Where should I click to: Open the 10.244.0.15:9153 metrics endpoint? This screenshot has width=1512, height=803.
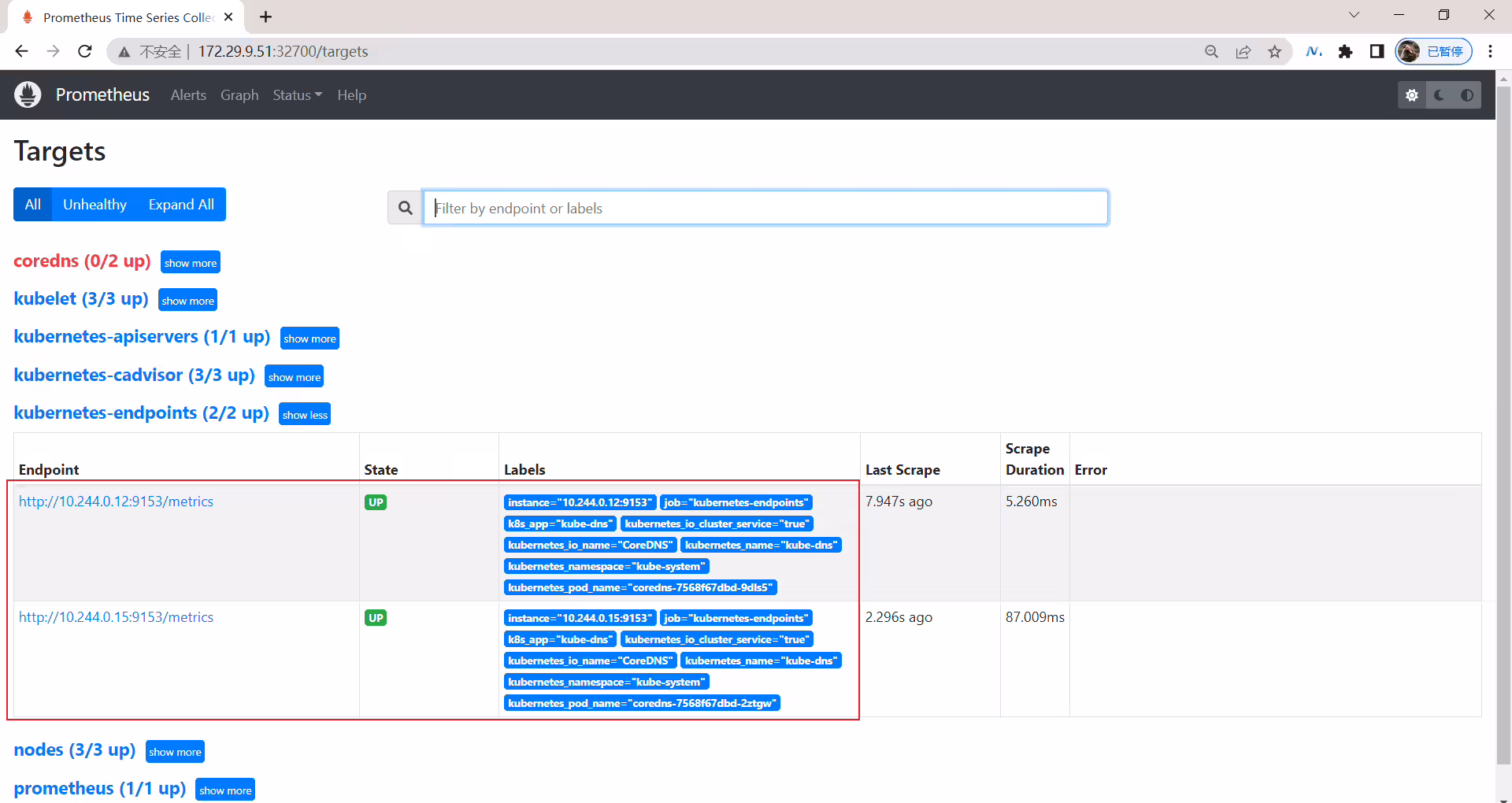click(x=116, y=617)
